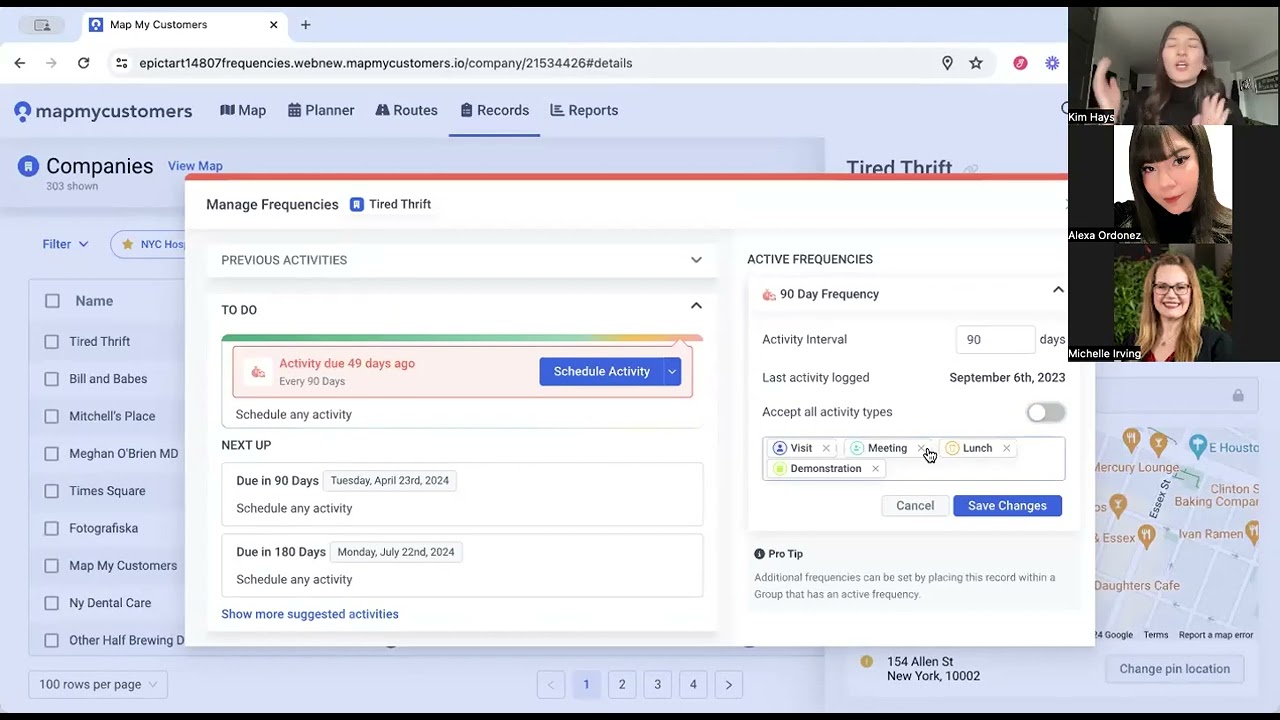The height and width of the screenshot is (720, 1280).
Task: Click Show more suggested activities link
Action: pyautogui.click(x=310, y=614)
